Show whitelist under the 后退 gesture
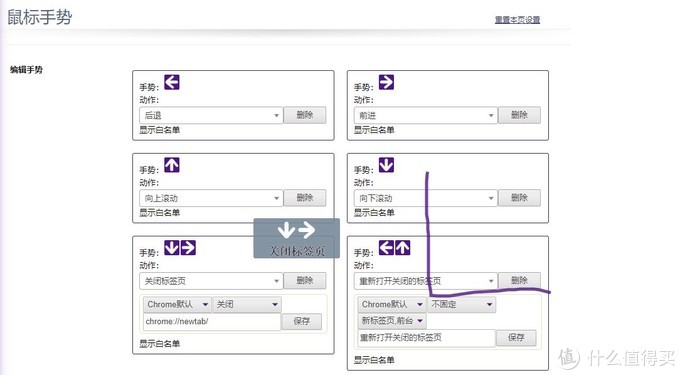Image resolution: width=680 pixels, height=375 pixels. 159,130
